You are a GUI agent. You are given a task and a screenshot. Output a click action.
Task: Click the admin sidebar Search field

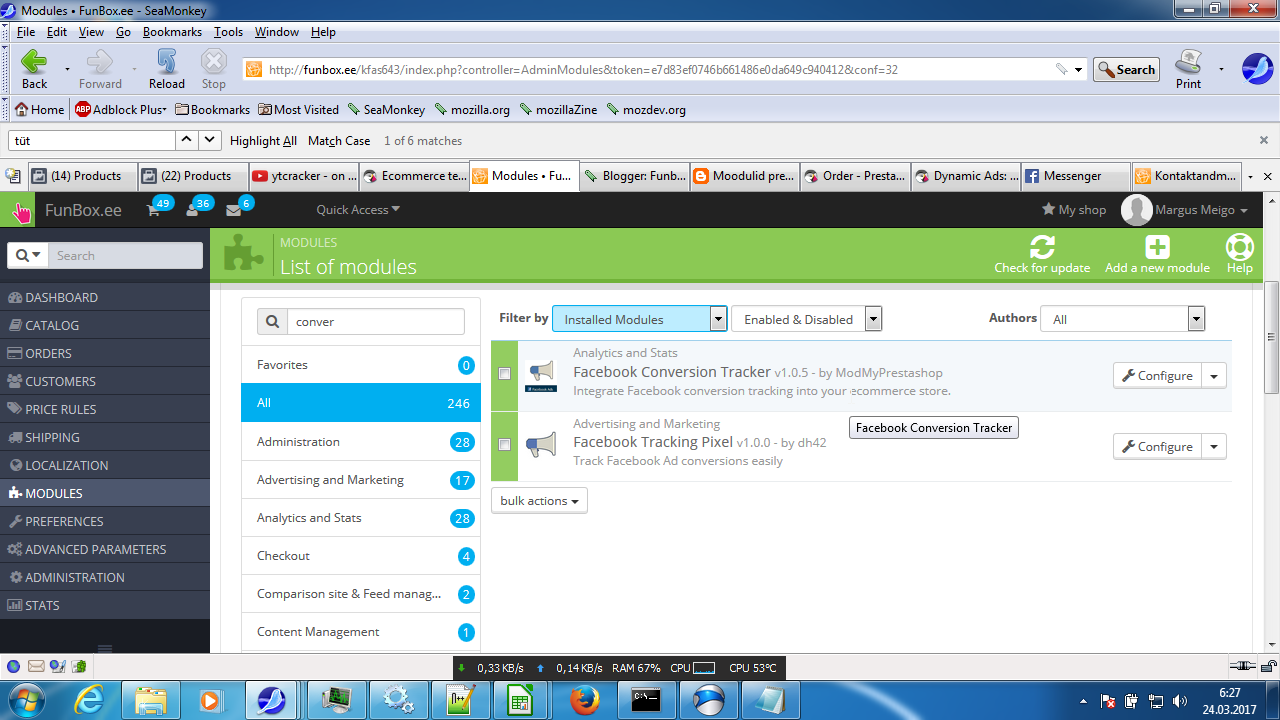(x=126, y=256)
